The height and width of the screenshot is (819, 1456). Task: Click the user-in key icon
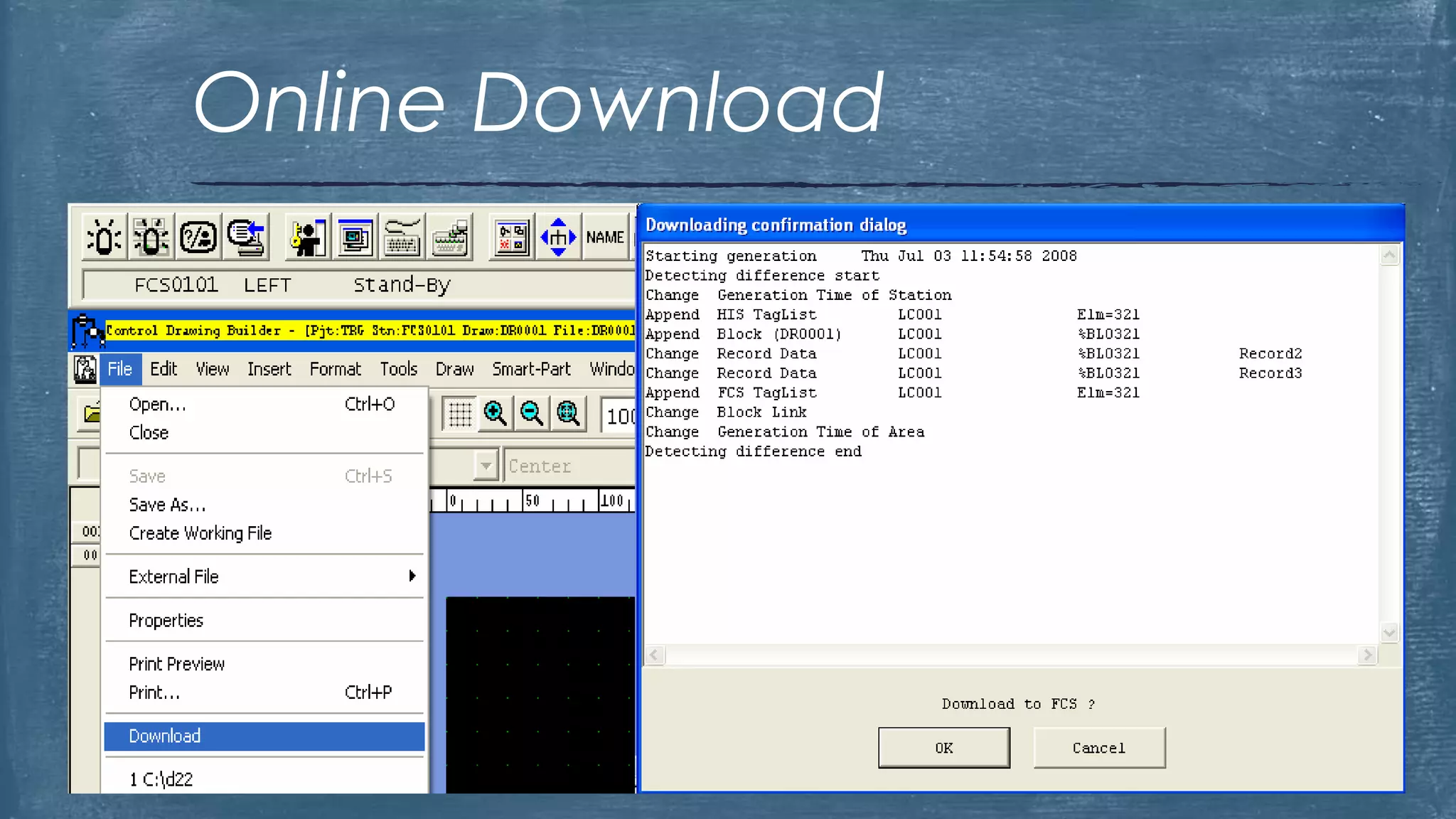[x=308, y=237]
